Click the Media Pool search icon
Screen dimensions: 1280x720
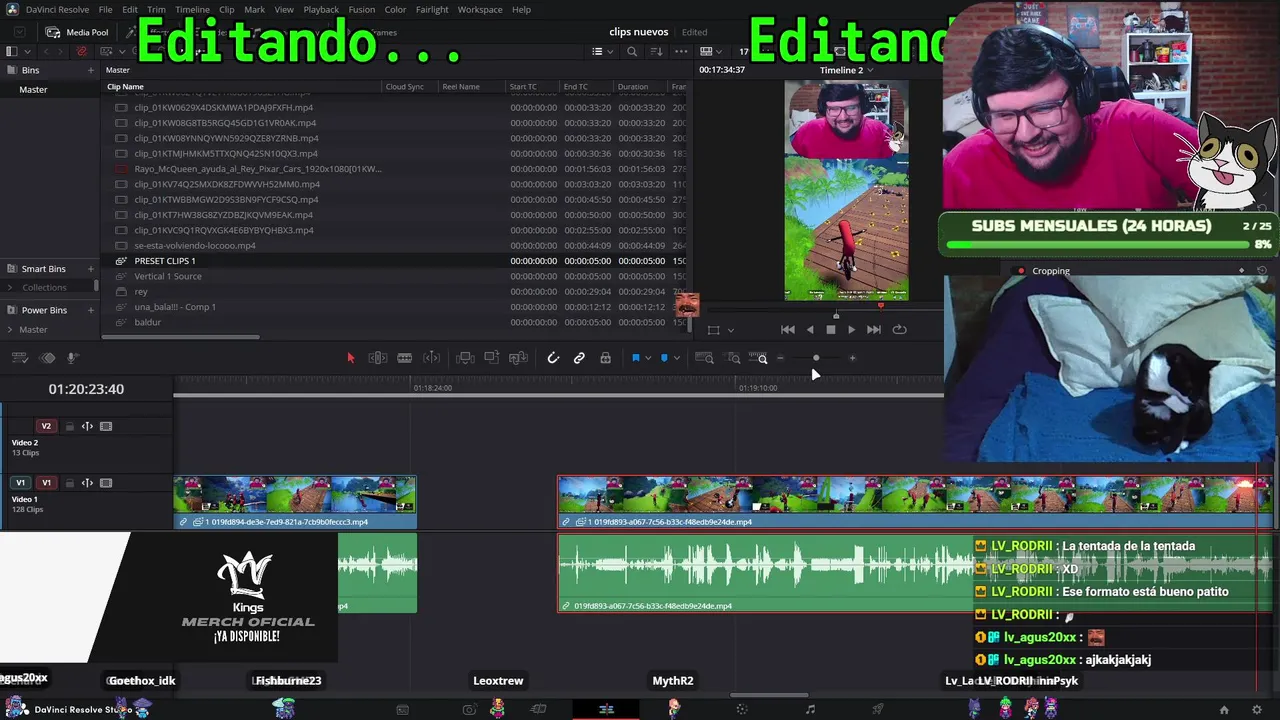click(632, 51)
